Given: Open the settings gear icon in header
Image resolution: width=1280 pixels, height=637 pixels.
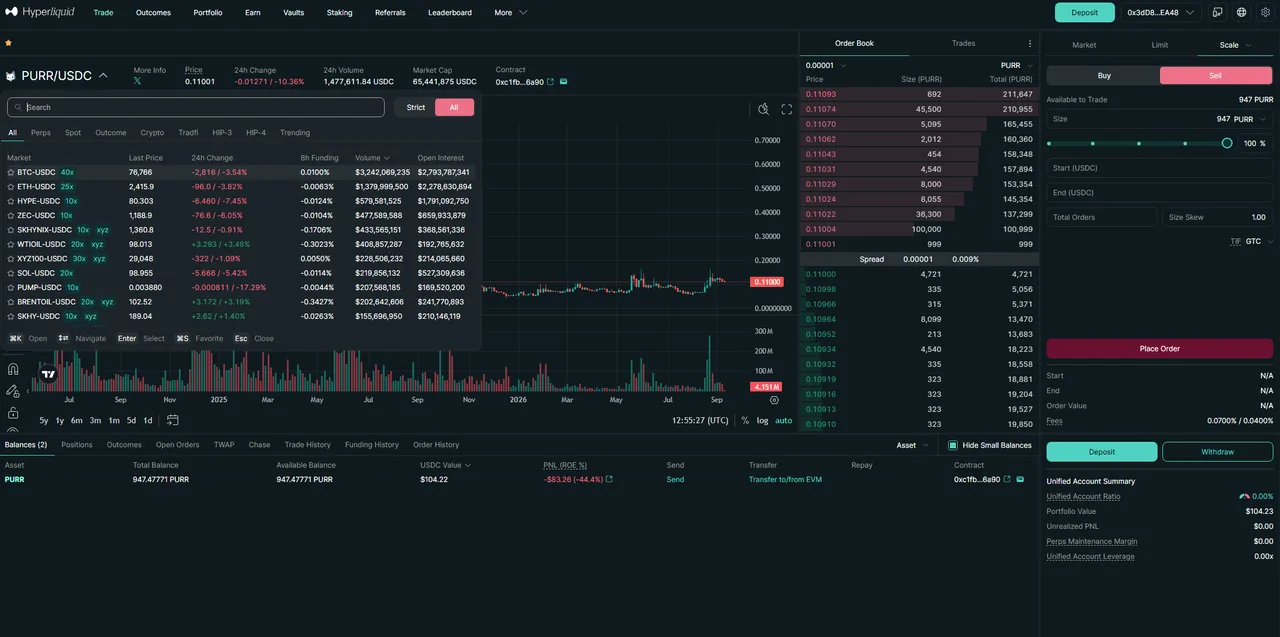Looking at the screenshot, I should point(1265,13).
